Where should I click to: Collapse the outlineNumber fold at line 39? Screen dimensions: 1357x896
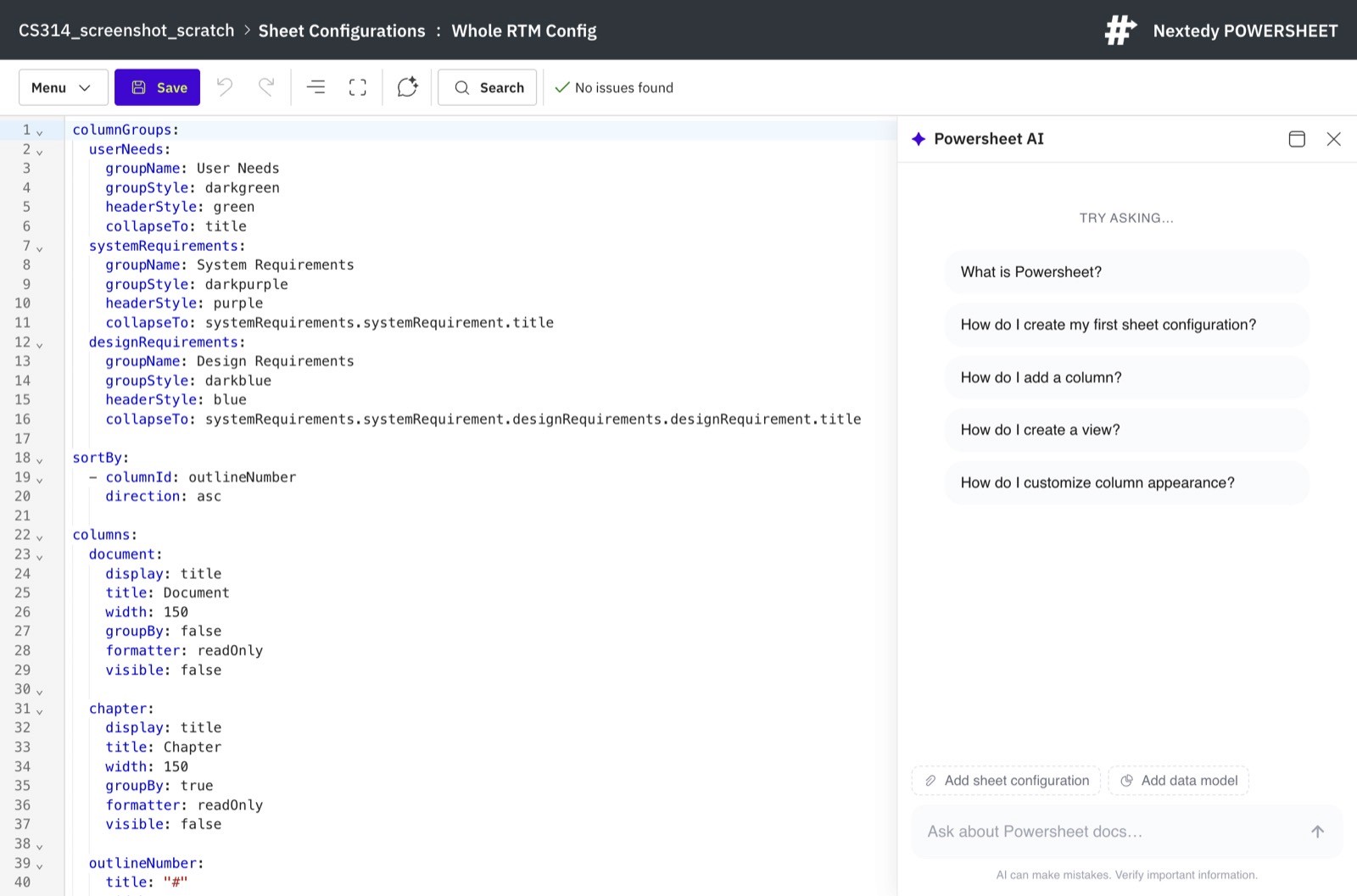point(40,865)
